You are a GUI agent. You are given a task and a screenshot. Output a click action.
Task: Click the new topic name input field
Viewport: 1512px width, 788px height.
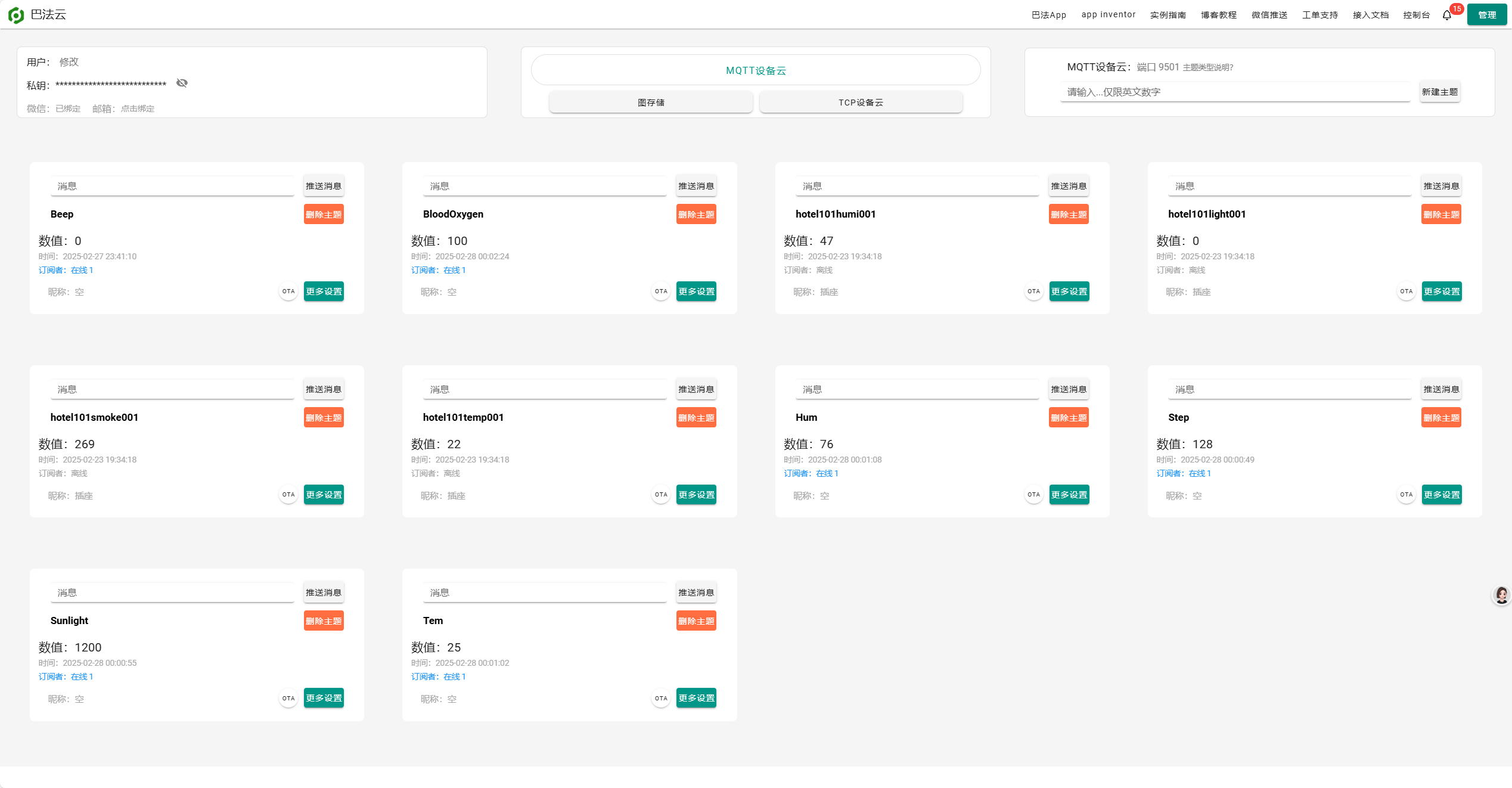click(x=1234, y=92)
